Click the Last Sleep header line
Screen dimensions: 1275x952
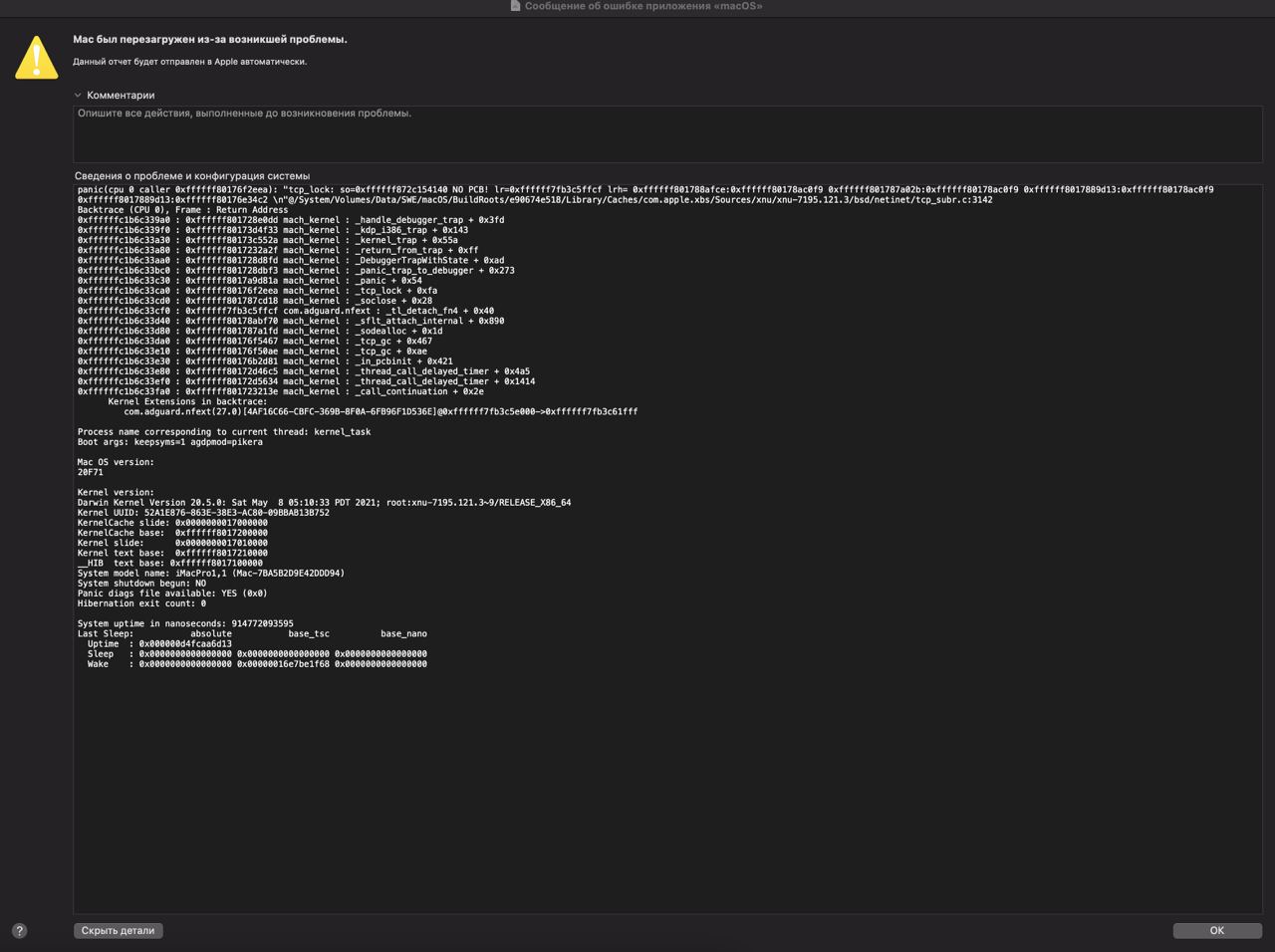tap(252, 633)
